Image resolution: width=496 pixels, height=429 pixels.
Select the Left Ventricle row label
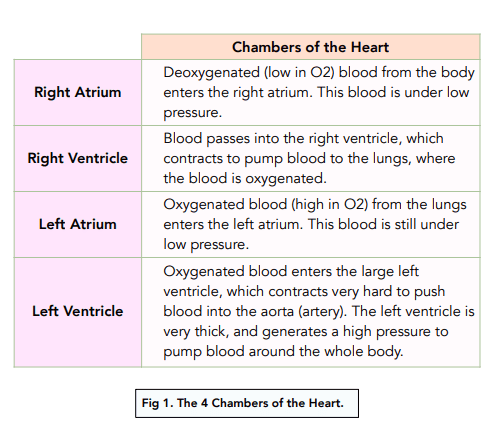[x=78, y=312]
